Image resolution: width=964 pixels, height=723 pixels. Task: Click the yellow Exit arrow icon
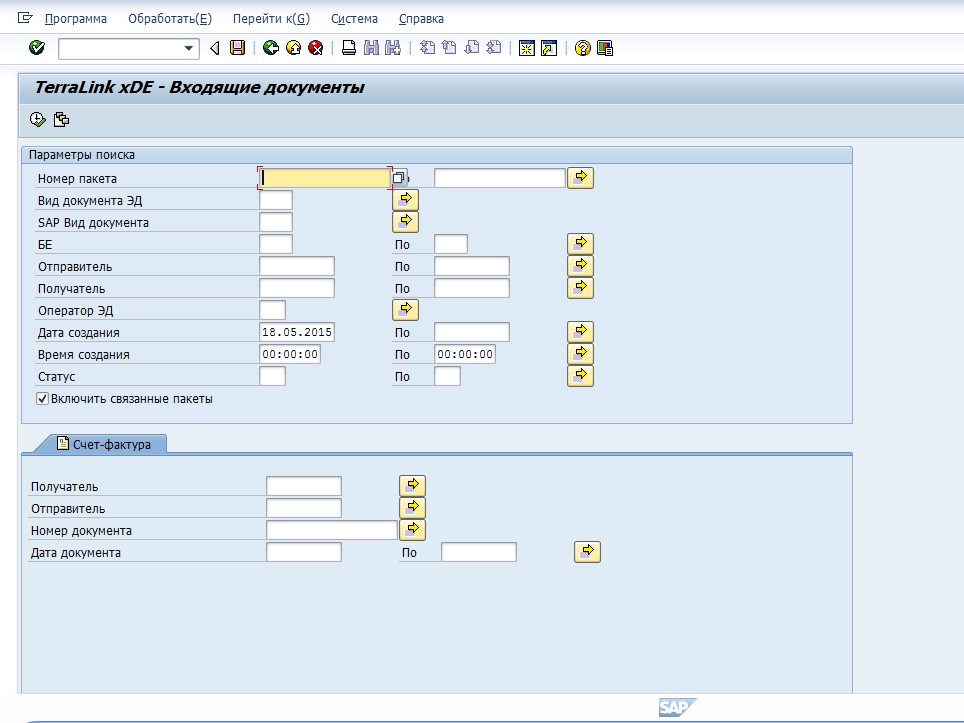pos(293,48)
